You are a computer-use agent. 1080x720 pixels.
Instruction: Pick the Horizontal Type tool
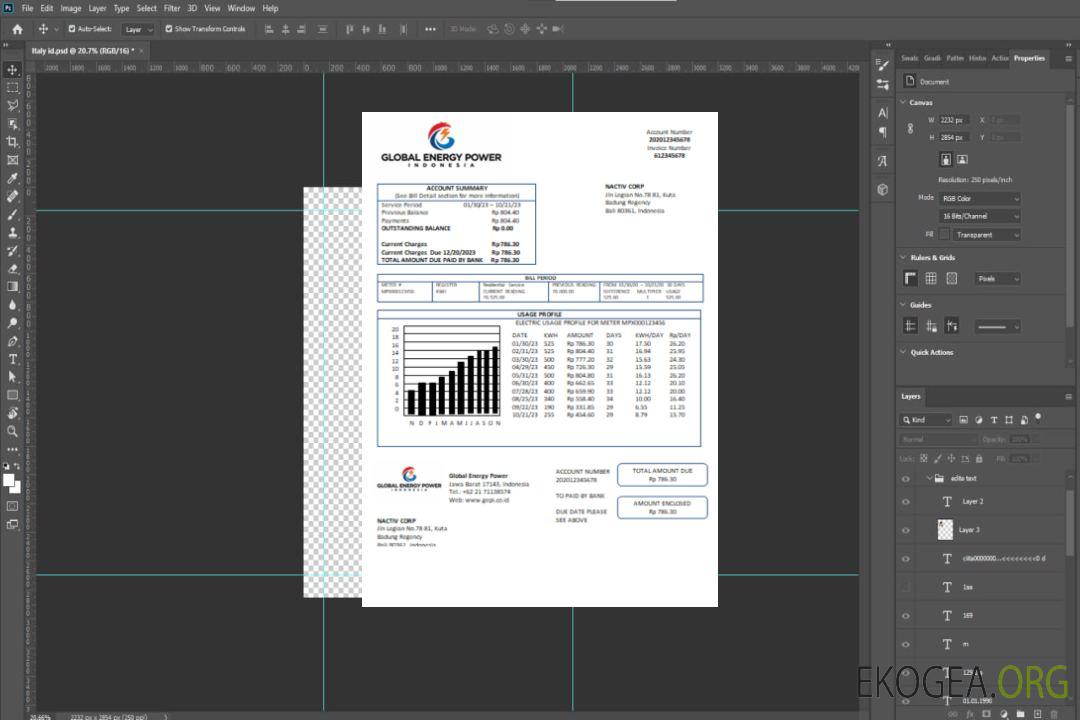click(x=13, y=359)
